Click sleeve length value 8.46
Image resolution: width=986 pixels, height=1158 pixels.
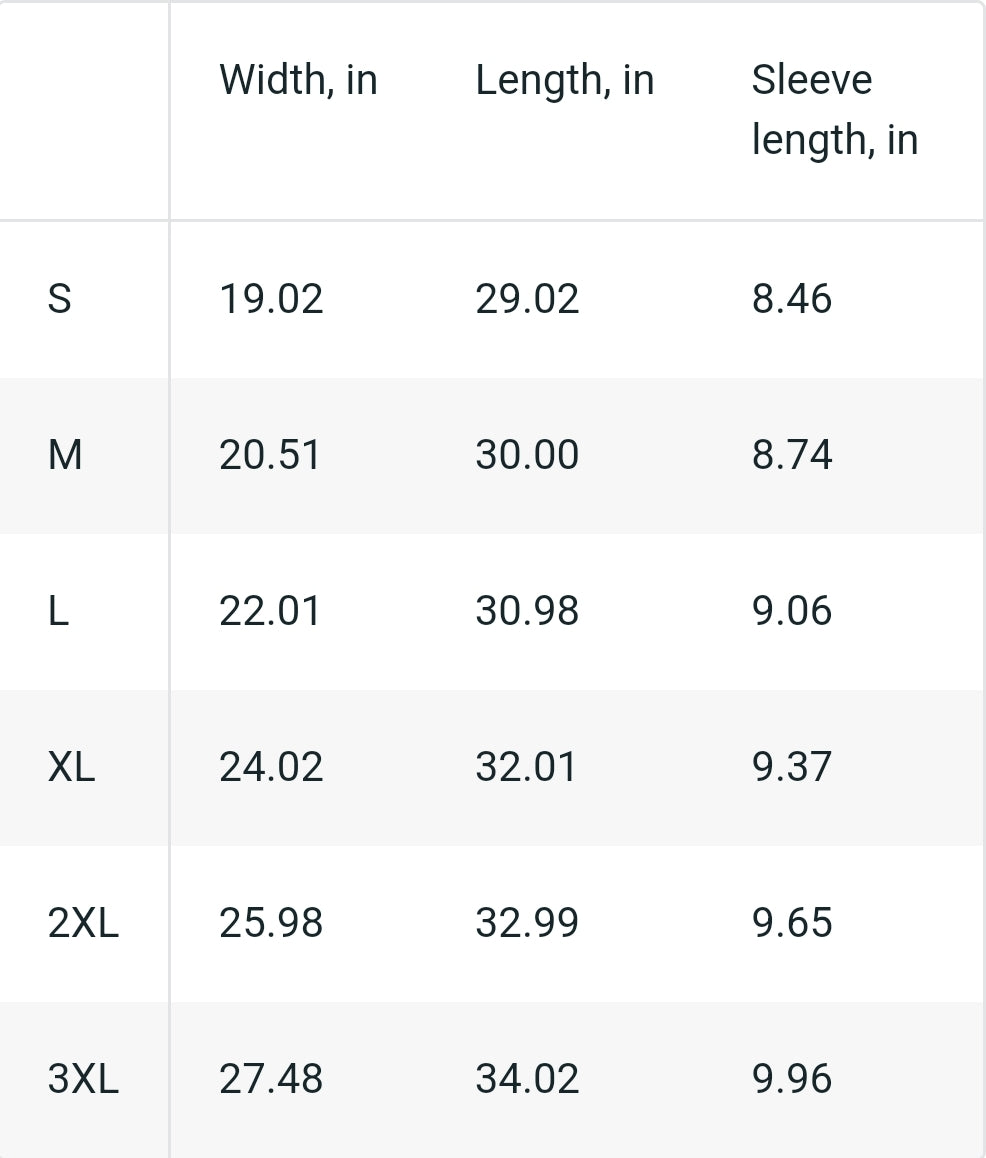pyautogui.click(x=791, y=299)
